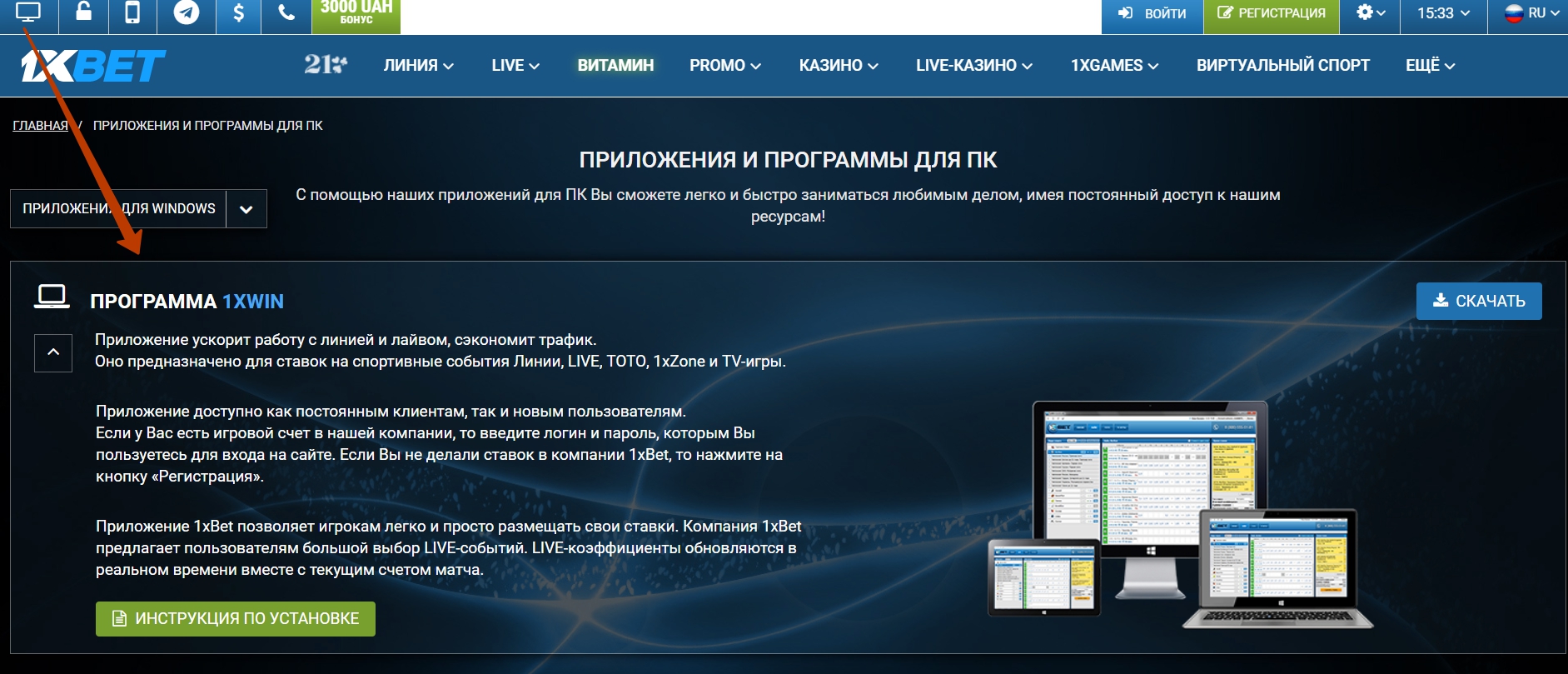Open ПРИЛОЖЕНИЯ ДЛЯ WINDOWS dropdown arrow
Screen dimensions: 1568x674
click(246, 209)
